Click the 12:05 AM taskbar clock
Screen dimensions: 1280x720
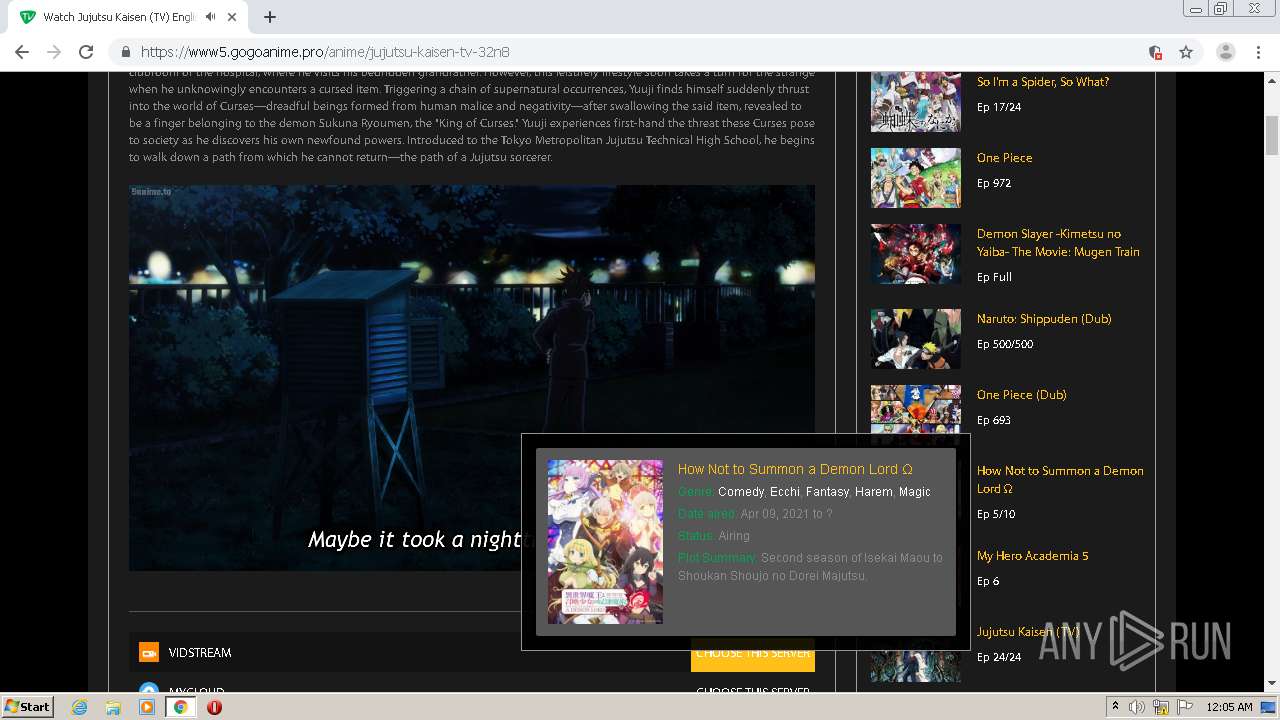pos(1229,707)
